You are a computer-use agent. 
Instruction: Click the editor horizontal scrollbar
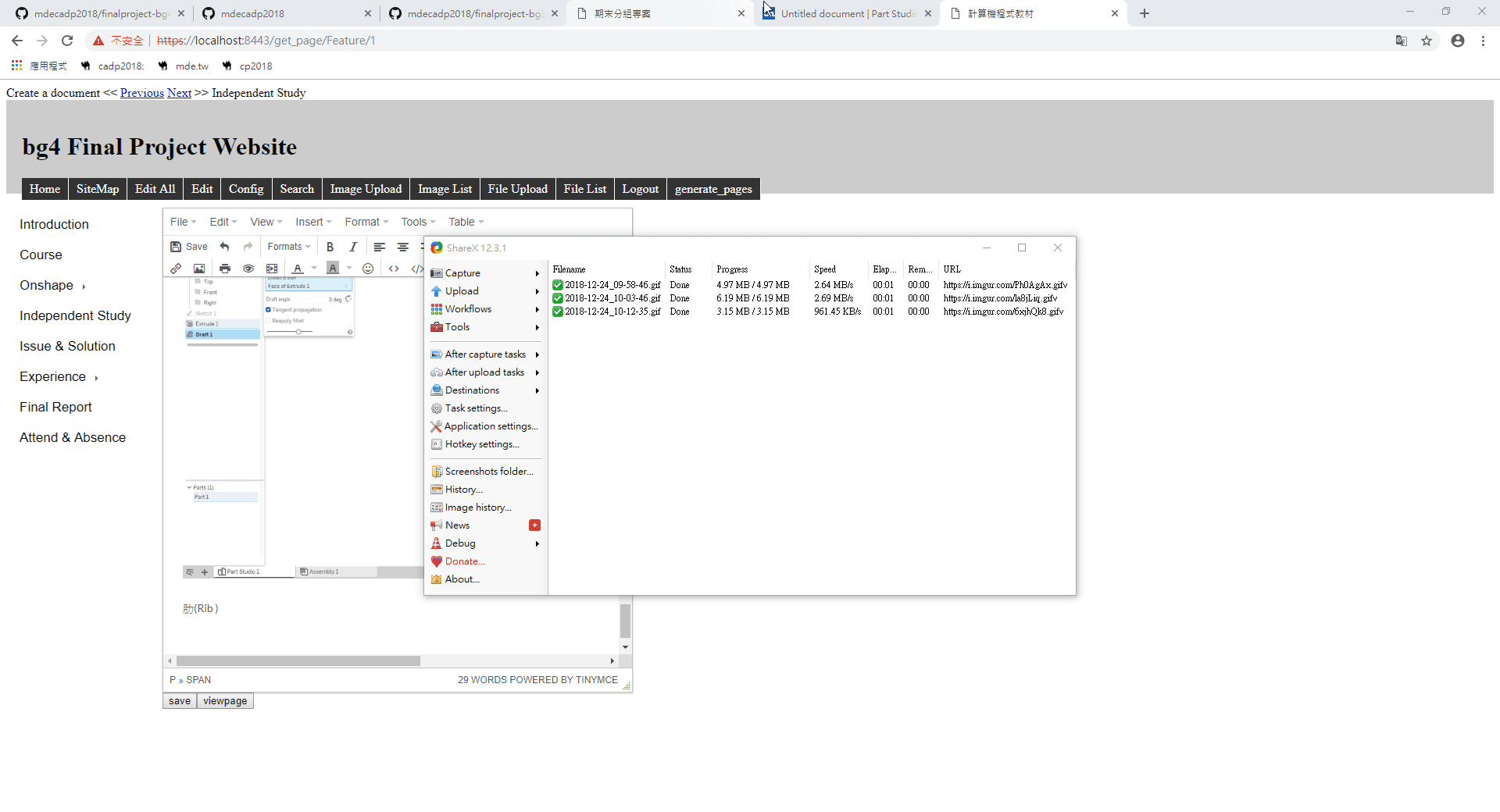point(298,661)
